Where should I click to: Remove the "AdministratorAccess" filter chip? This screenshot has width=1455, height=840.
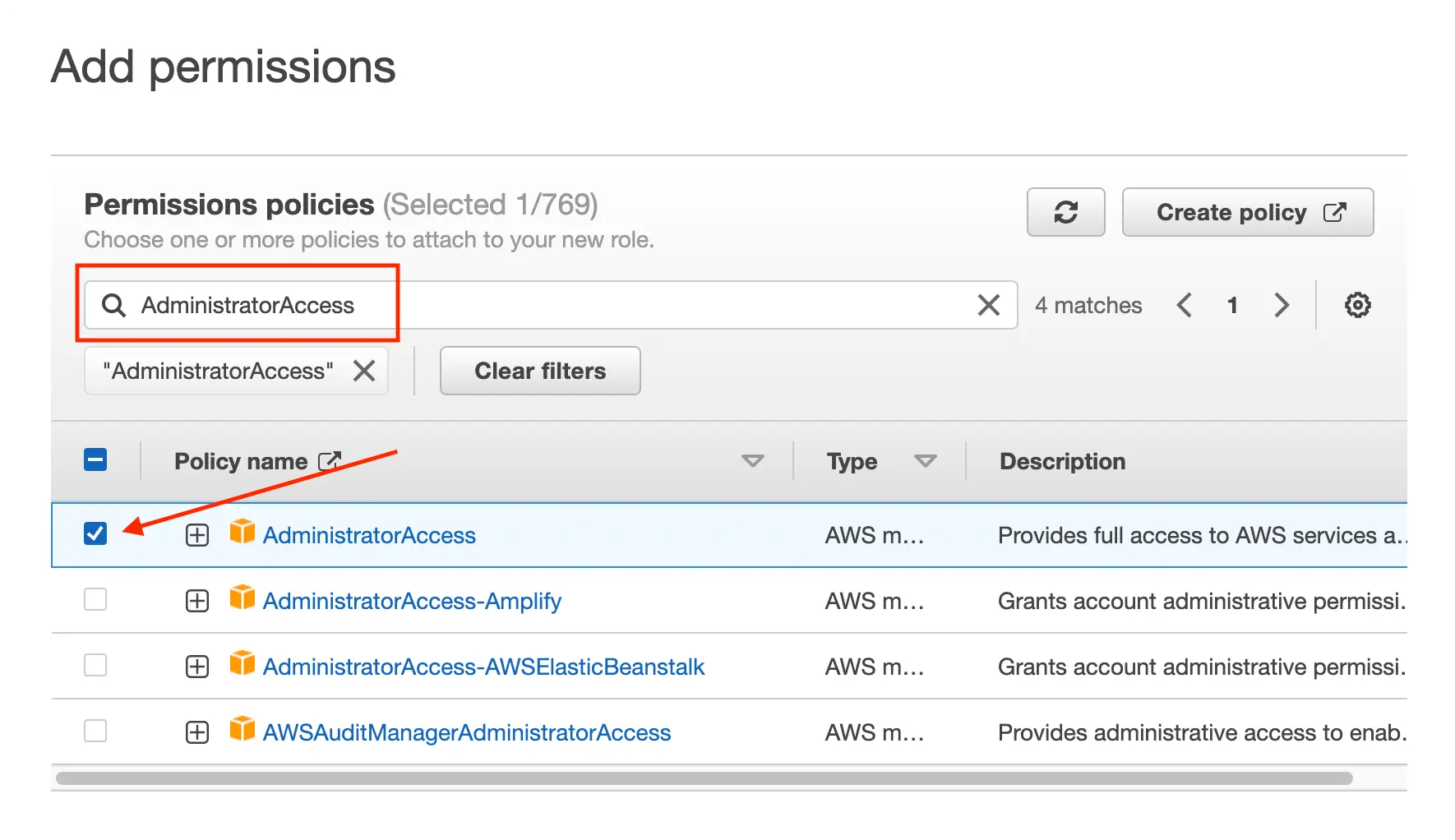[364, 371]
